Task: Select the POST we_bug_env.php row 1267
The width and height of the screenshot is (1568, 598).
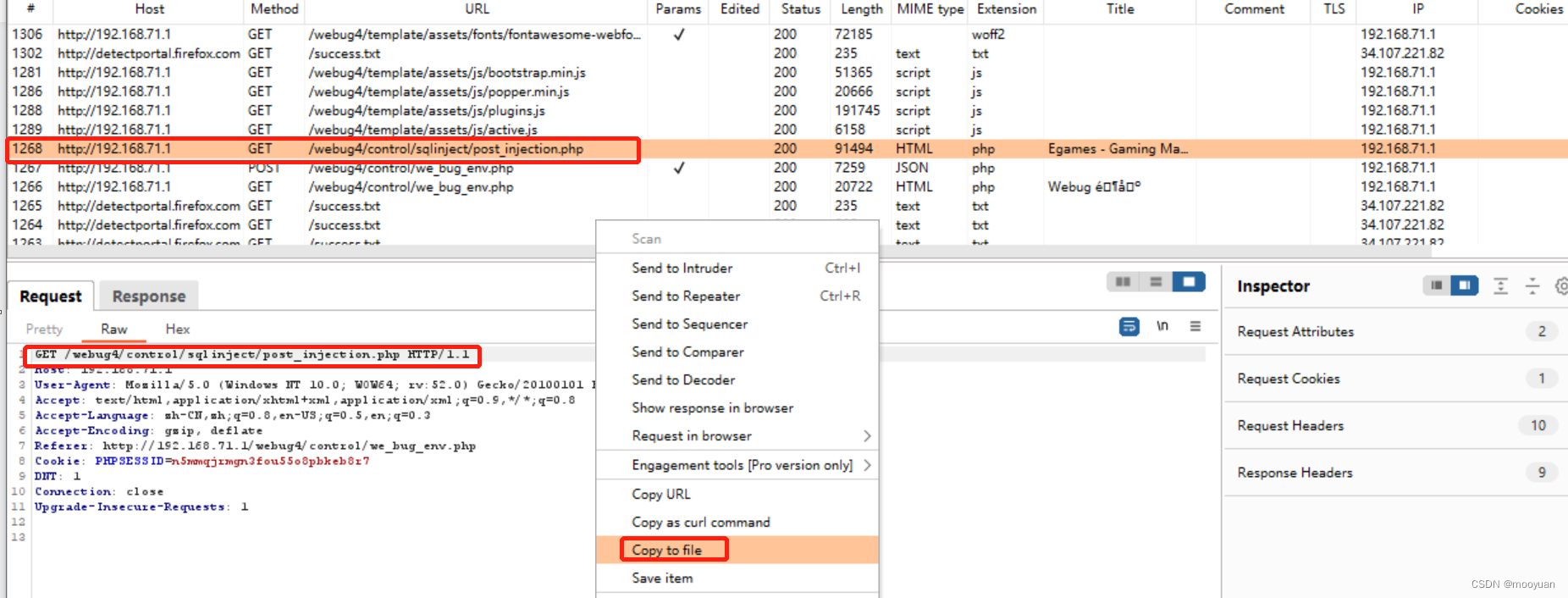Action: pos(787,168)
